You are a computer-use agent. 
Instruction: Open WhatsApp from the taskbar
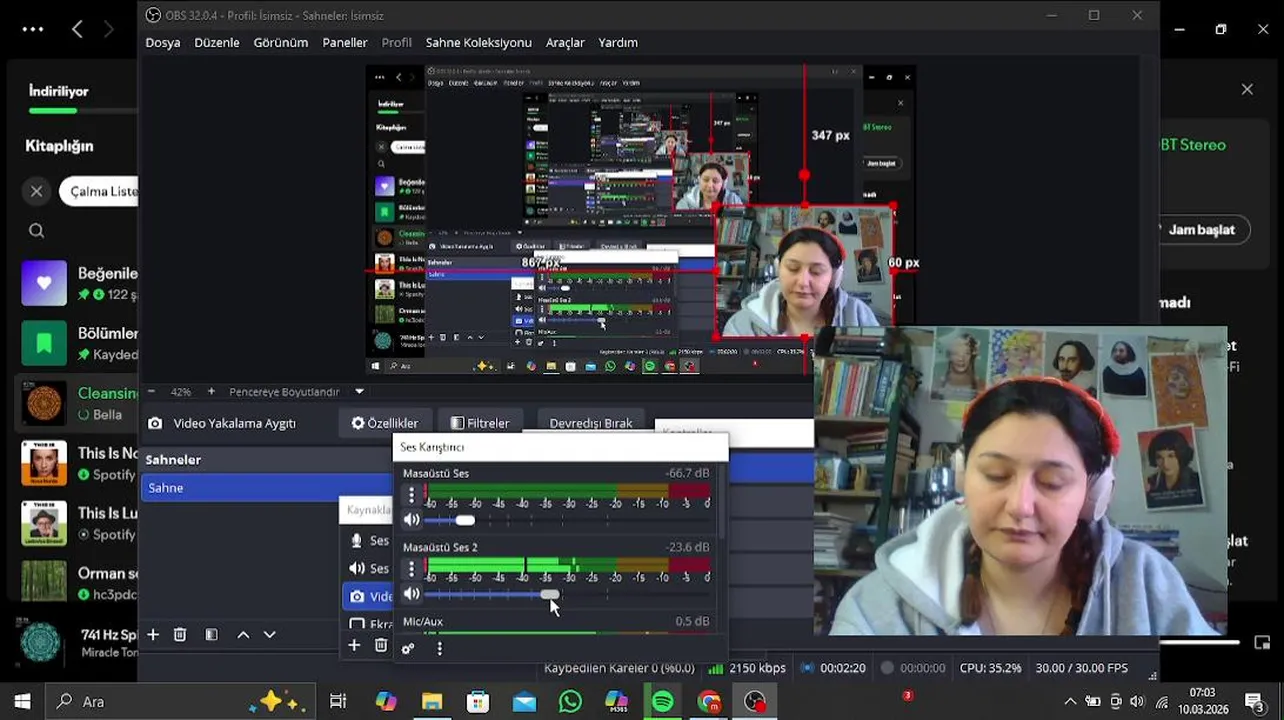coord(570,701)
